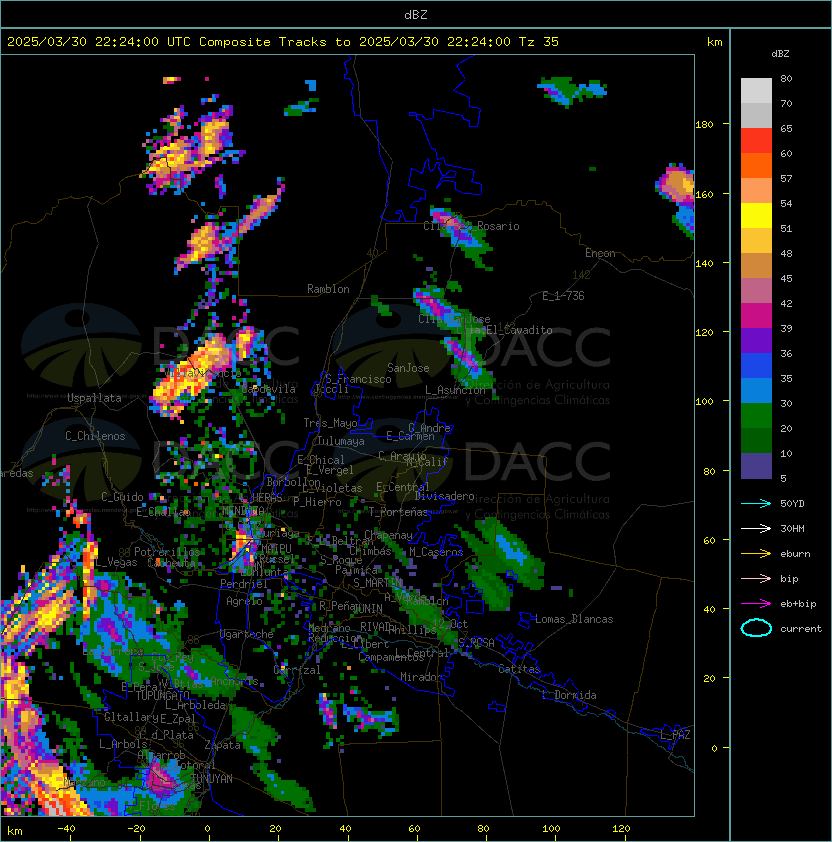The image size is (832, 842).
Task: Click the 'Potrerillos' place label
Action: coord(167,552)
